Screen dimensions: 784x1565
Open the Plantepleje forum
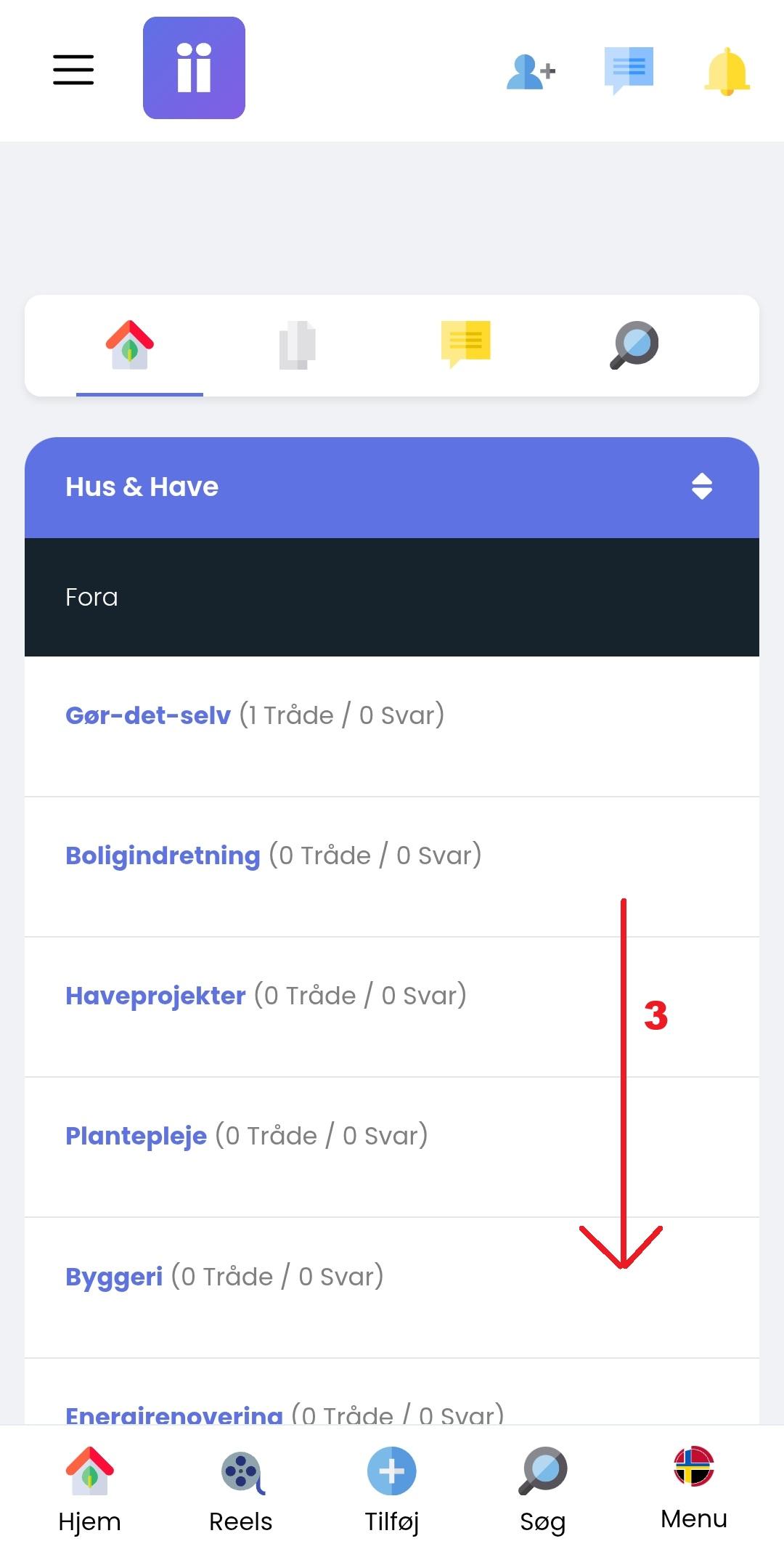pyautogui.click(x=136, y=1136)
